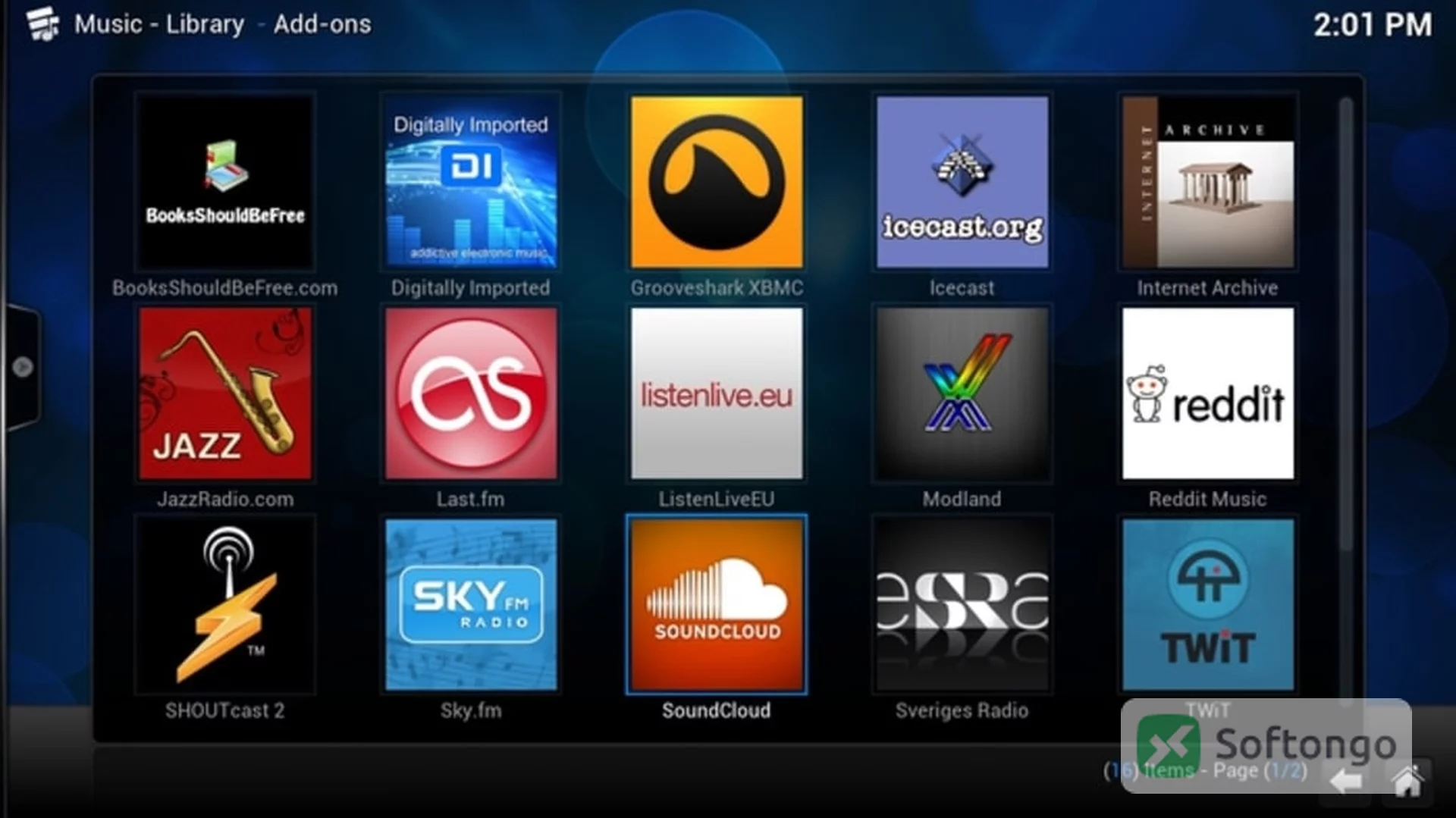Click the Internet Archive label text

(x=1207, y=288)
